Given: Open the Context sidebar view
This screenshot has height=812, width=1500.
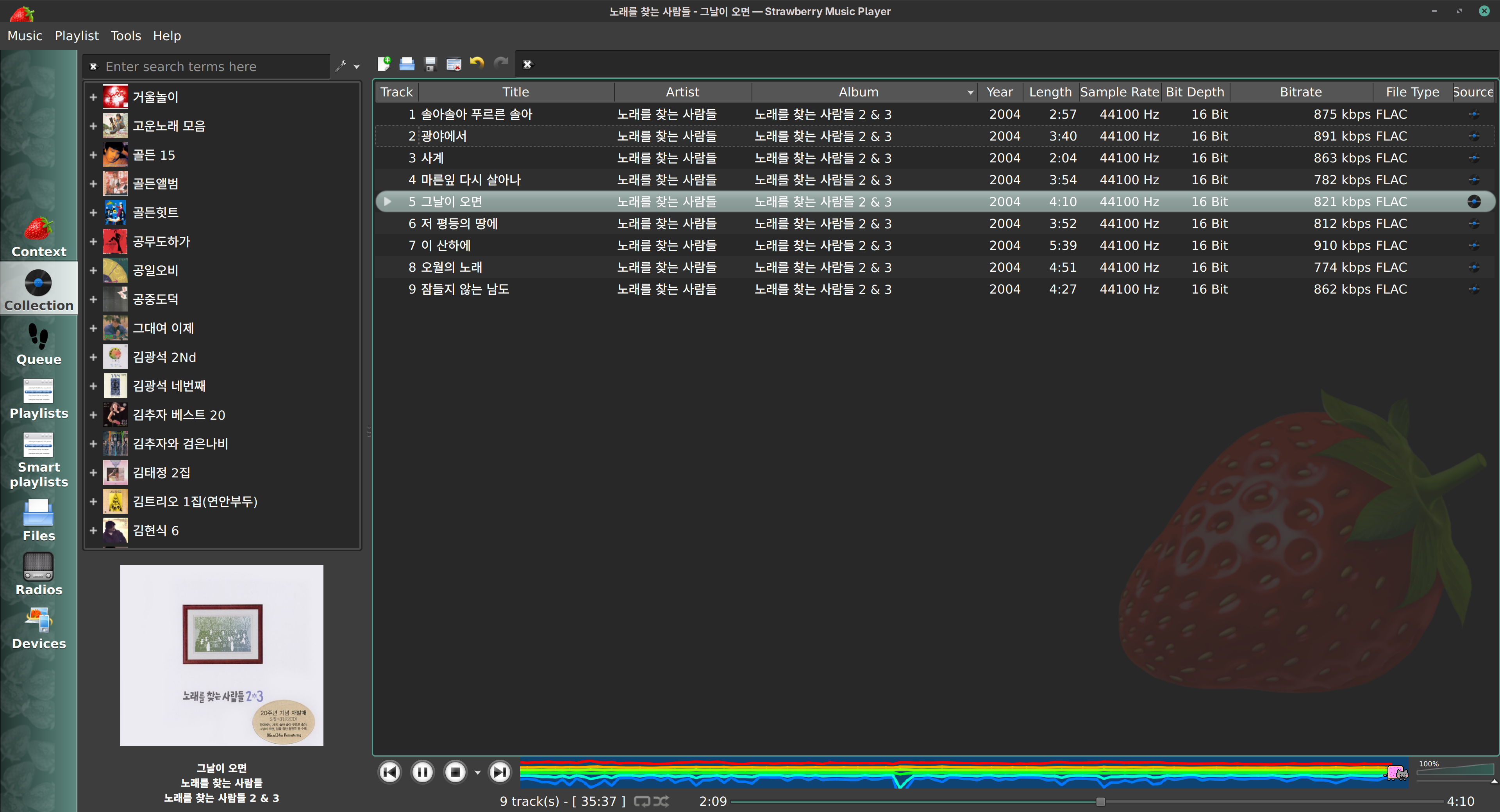Looking at the screenshot, I should pos(38,237).
